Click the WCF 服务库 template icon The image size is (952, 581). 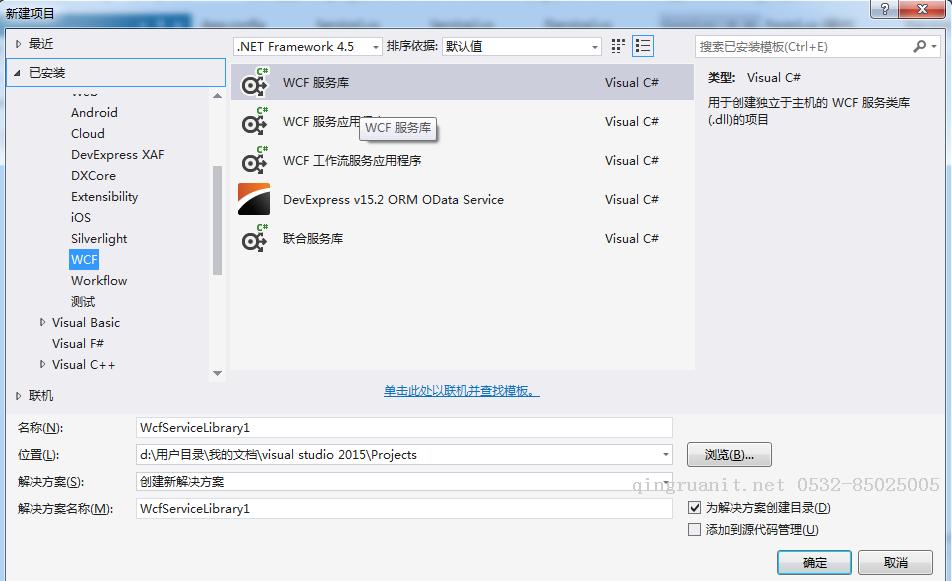click(254, 82)
